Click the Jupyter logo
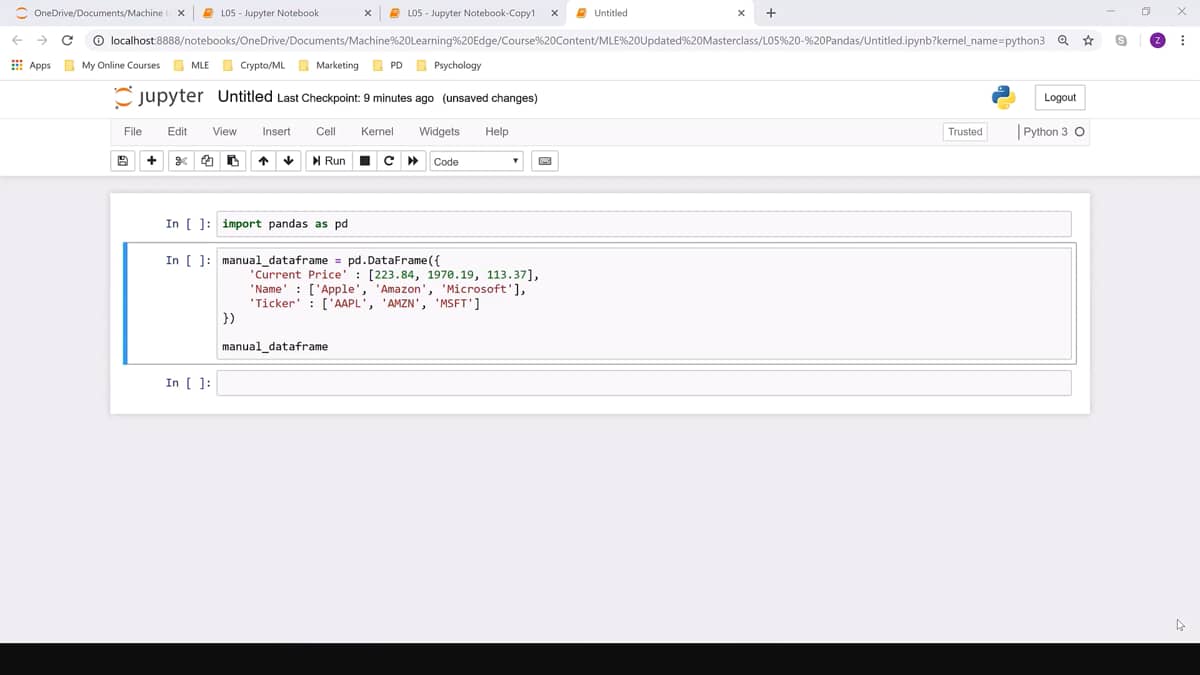1200x675 pixels. 159,97
